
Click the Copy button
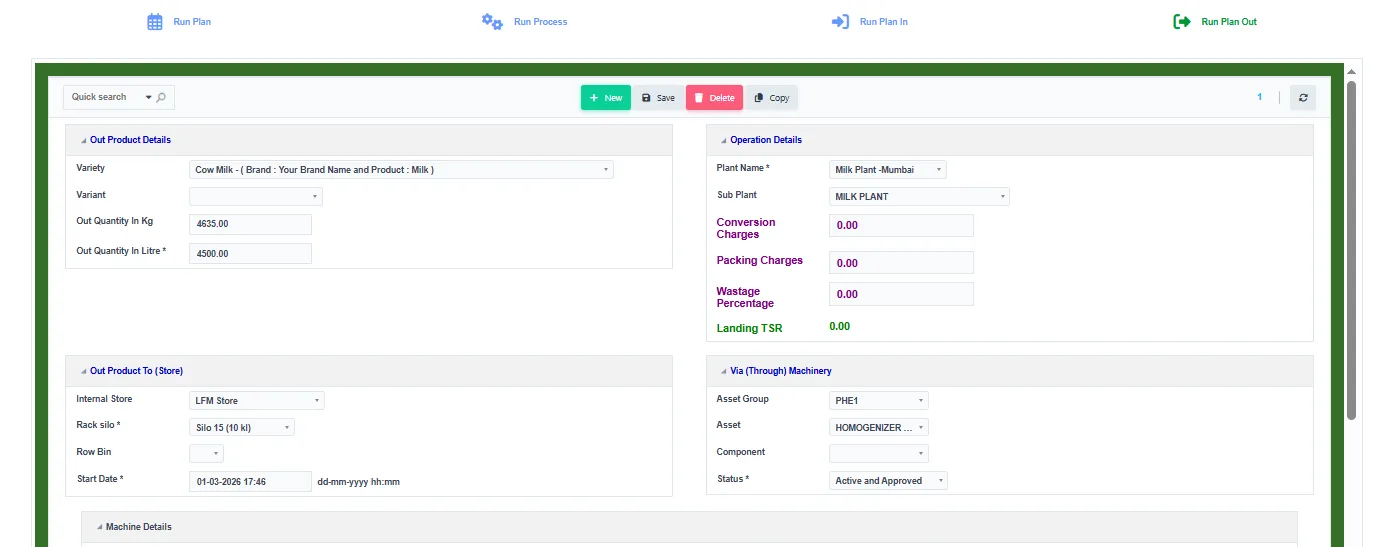pos(772,98)
